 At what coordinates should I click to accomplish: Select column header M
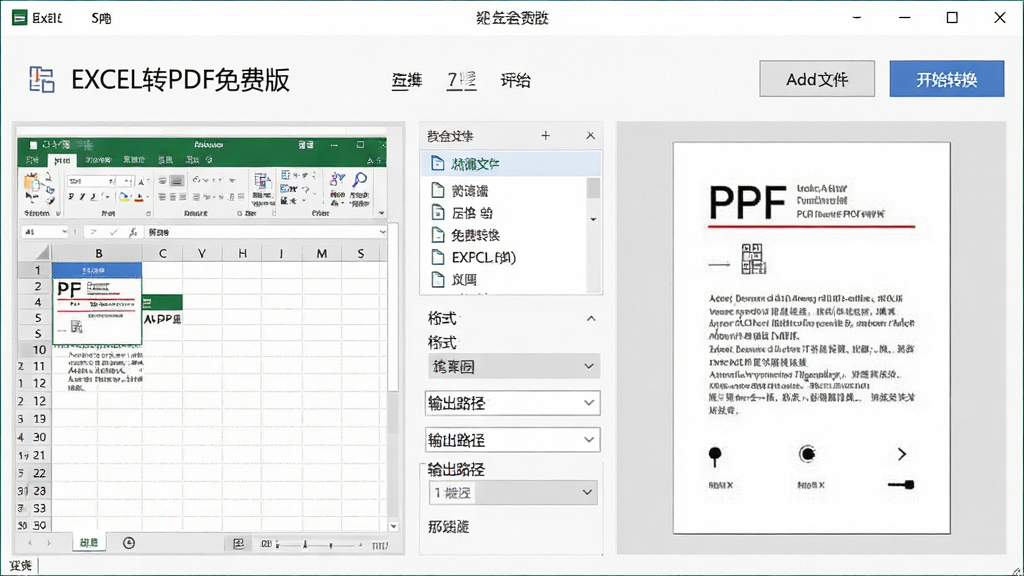[321, 253]
